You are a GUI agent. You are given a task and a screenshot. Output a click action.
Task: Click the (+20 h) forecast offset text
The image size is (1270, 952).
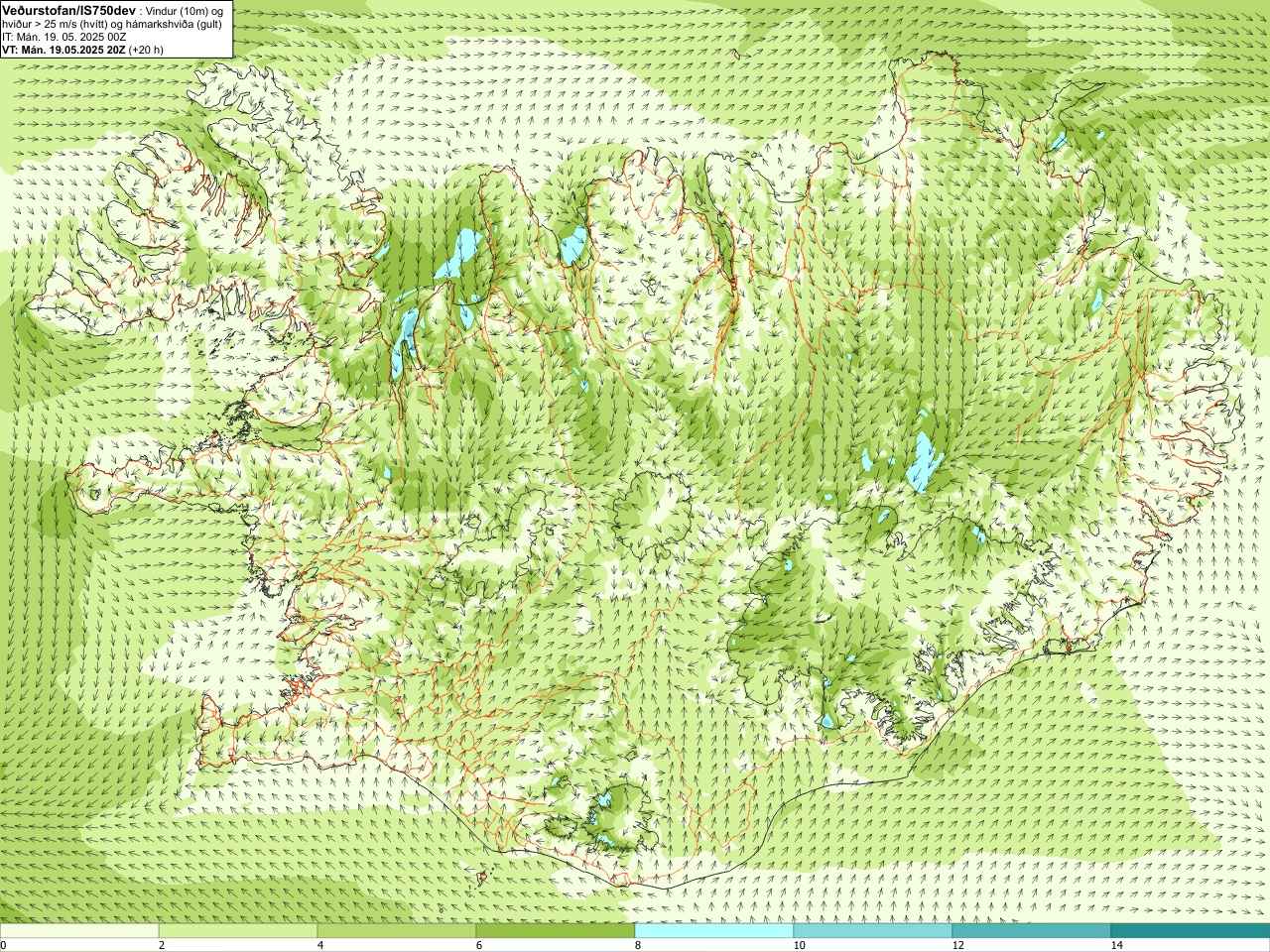coord(146,49)
